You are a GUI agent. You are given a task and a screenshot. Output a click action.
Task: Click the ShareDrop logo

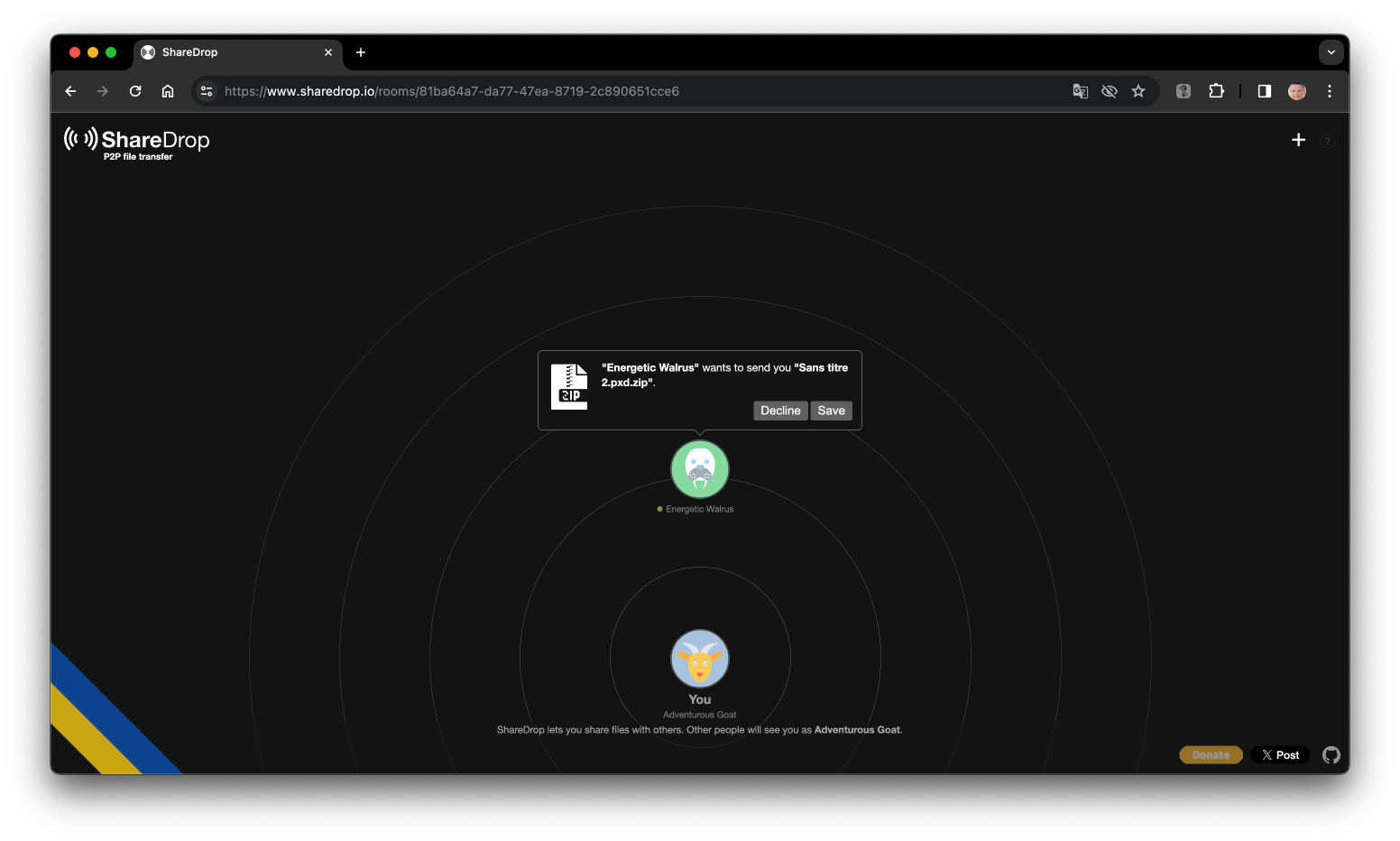pyautogui.click(x=137, y=143)
